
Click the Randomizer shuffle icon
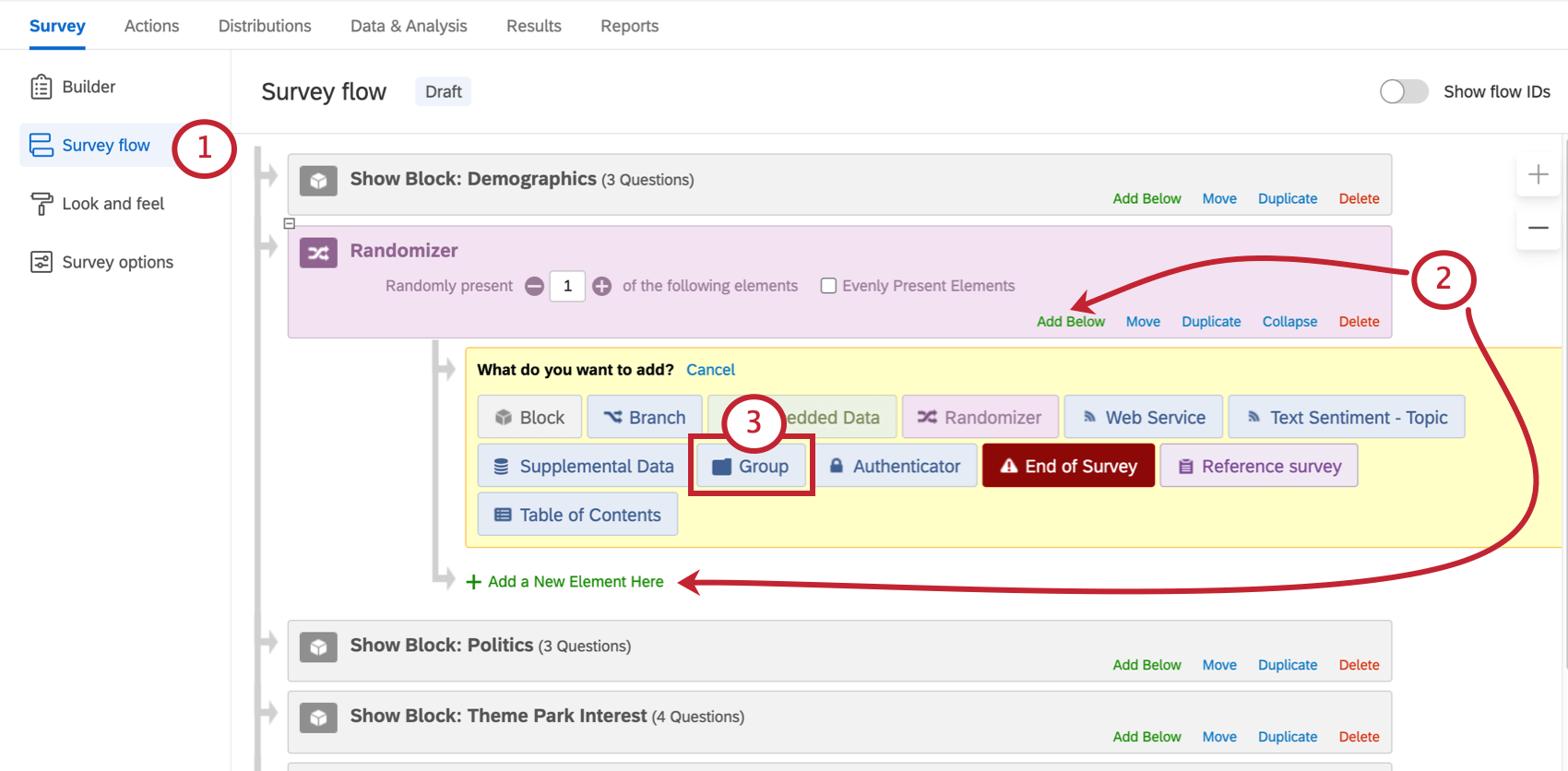pos(318,253)
